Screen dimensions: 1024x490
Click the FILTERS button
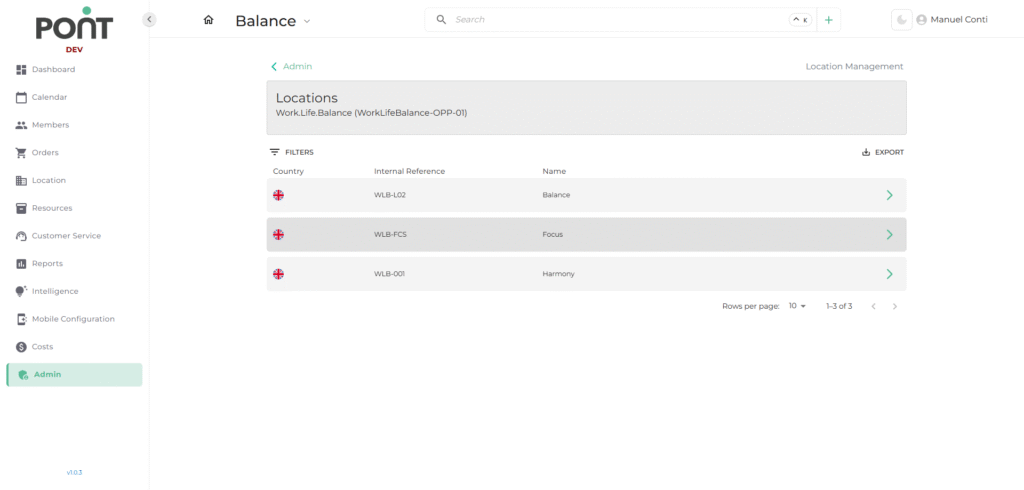pyautogui.click(x=291, y=152)
